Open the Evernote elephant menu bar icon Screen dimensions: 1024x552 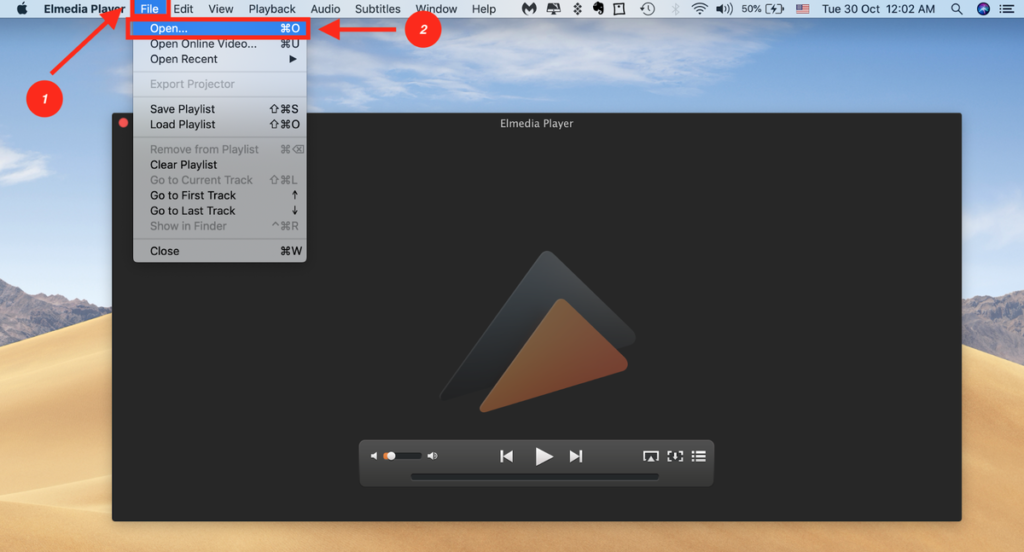coord(598,8)
